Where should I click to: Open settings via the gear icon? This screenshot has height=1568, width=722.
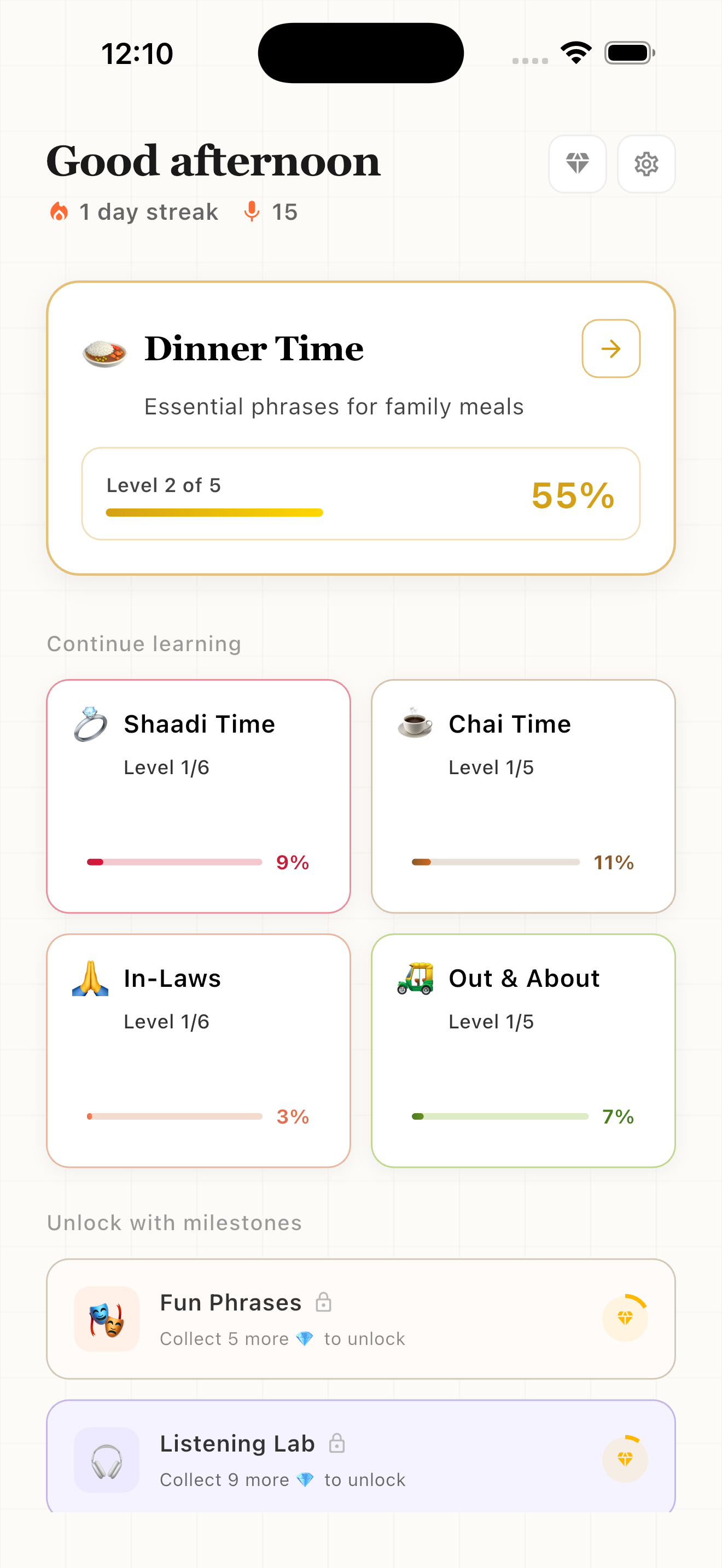(646, 163)
